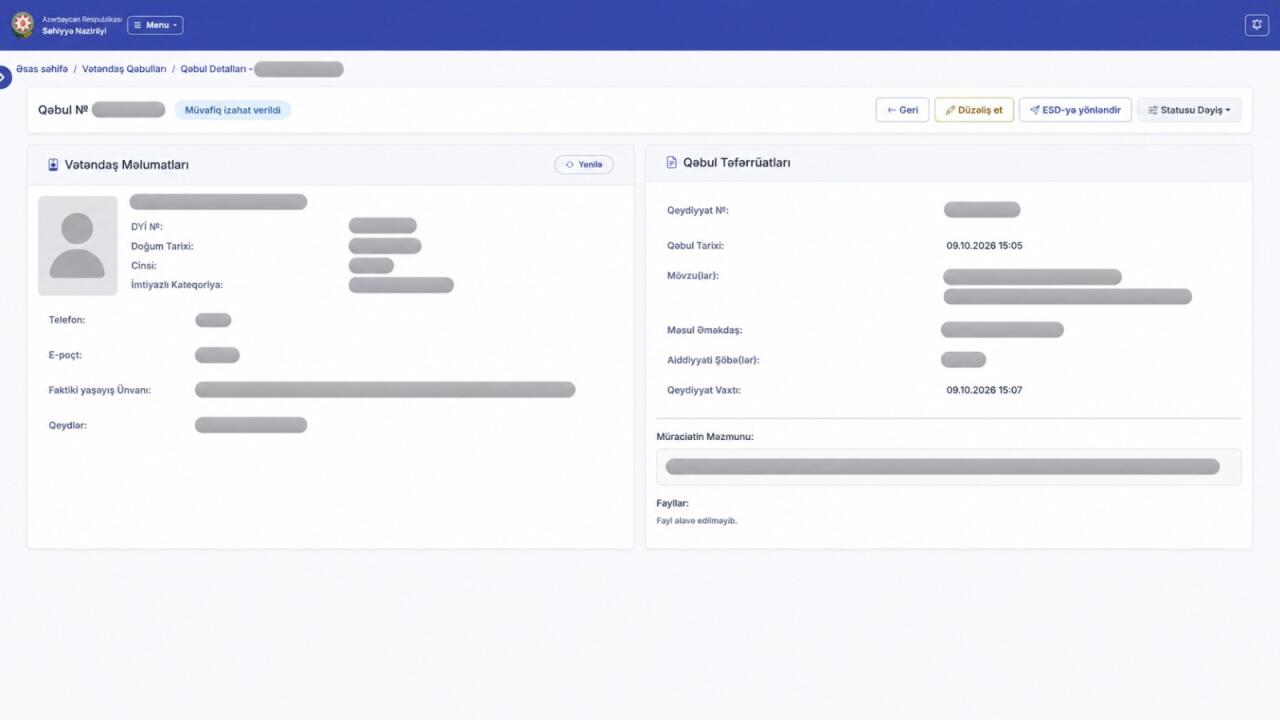
Task: Open the Statusu Dəyiş dropdown
Action: pos(1189,110)
